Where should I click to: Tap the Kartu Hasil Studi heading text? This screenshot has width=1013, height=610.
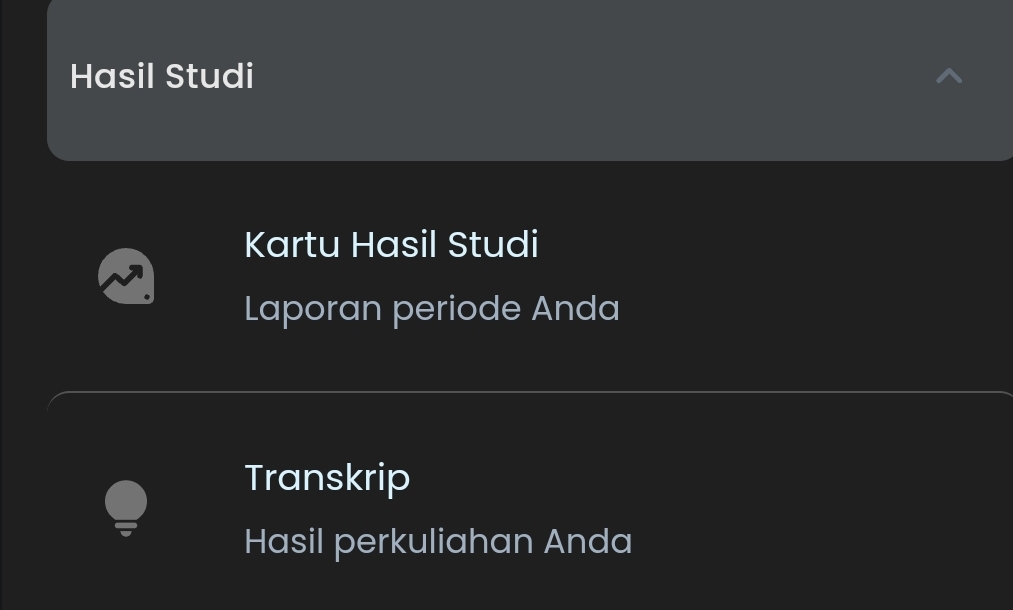[391, 245]
